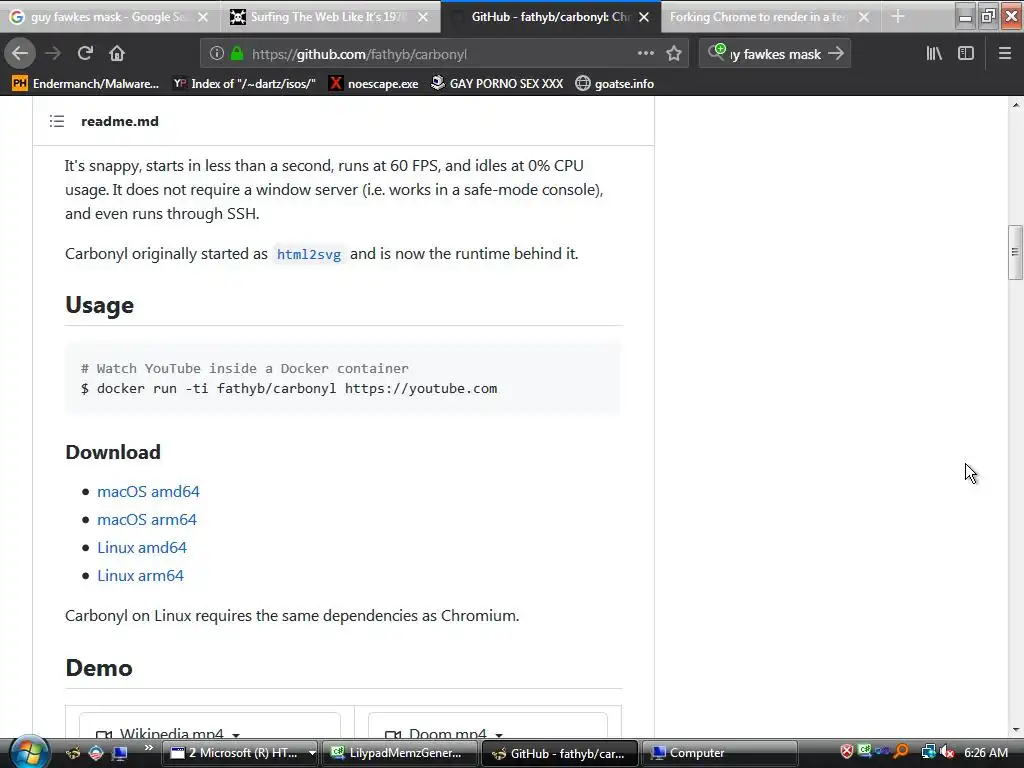The image size is (1024, 768).
Task: Show the 6:26 AM clock
Action: [986, 752]
